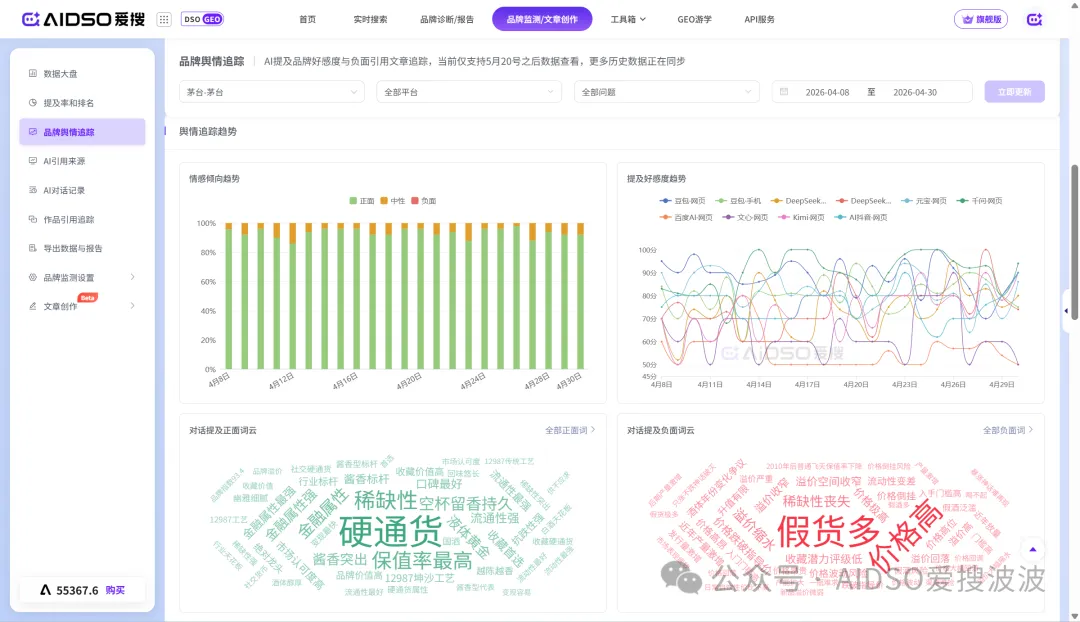Expand the 工具箱 menu
Viewport: 1080px width, 622px height.
pyautogui.click(x=627, y=19)
